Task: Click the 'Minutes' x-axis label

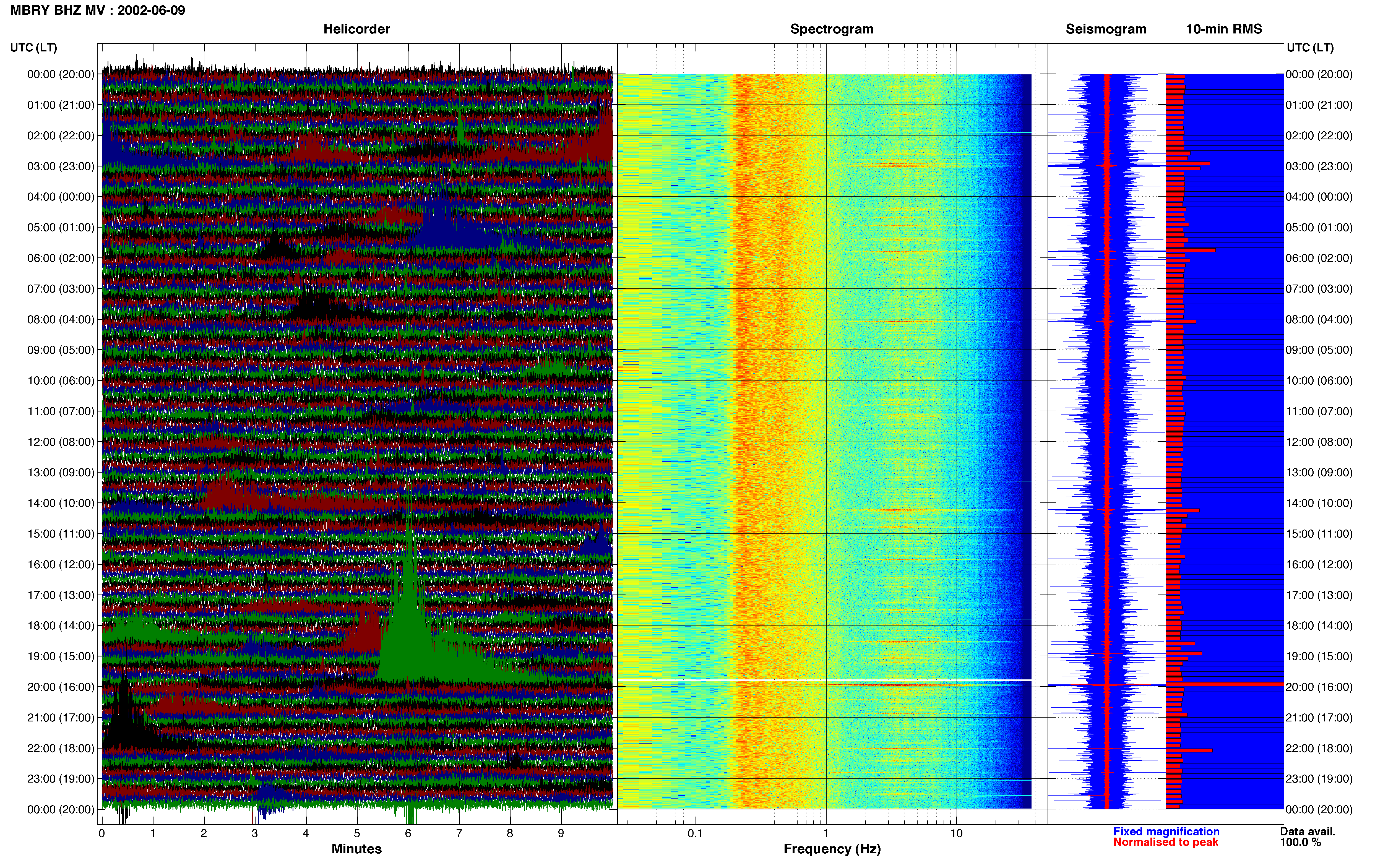Action: (356, 848)
